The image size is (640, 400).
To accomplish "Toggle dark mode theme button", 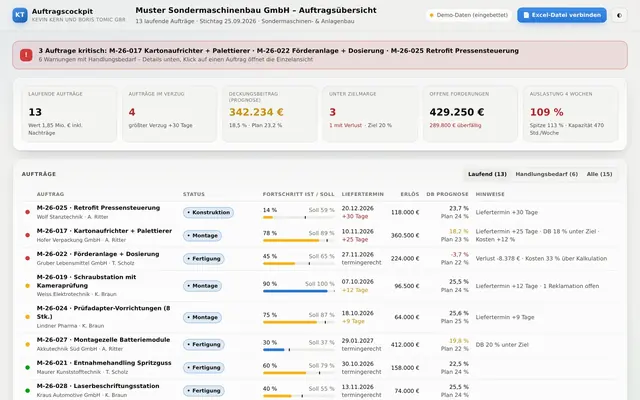I will point(619,16).
